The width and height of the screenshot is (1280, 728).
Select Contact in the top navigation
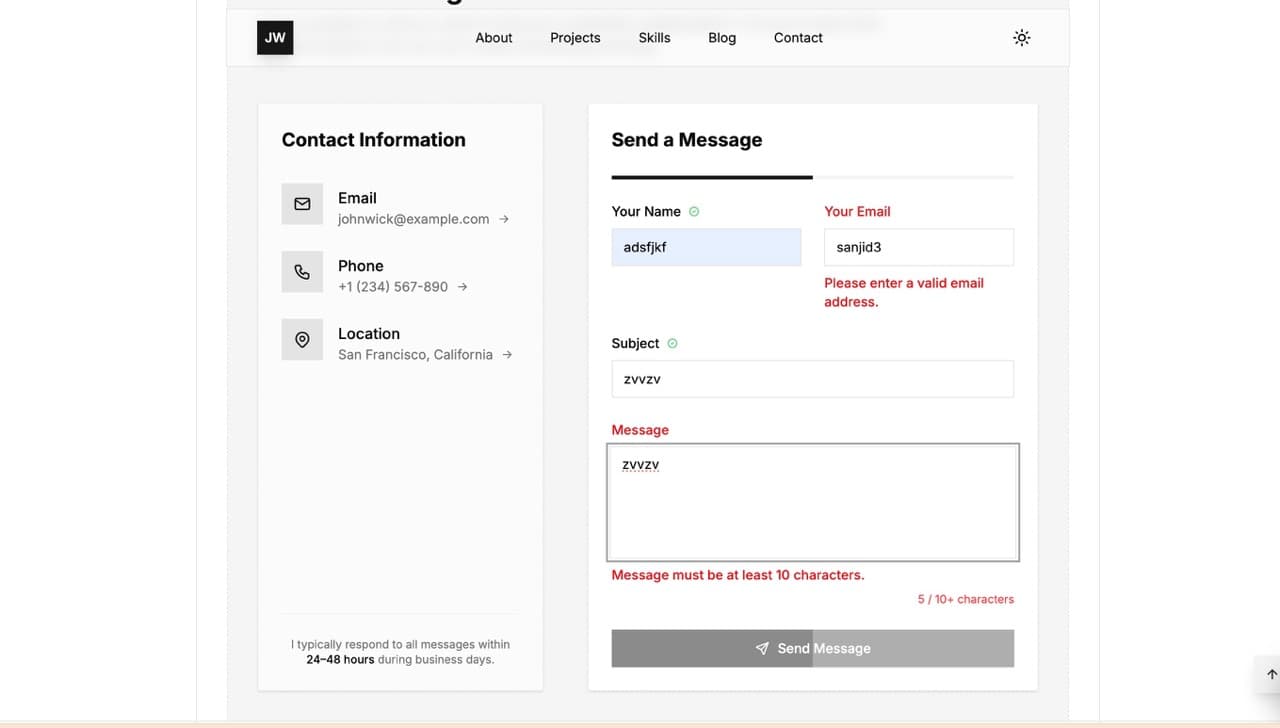point(798,38)
